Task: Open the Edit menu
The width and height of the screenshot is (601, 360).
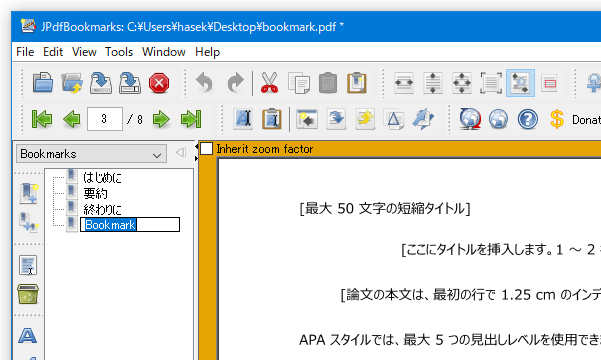Action: pos(53,52)
